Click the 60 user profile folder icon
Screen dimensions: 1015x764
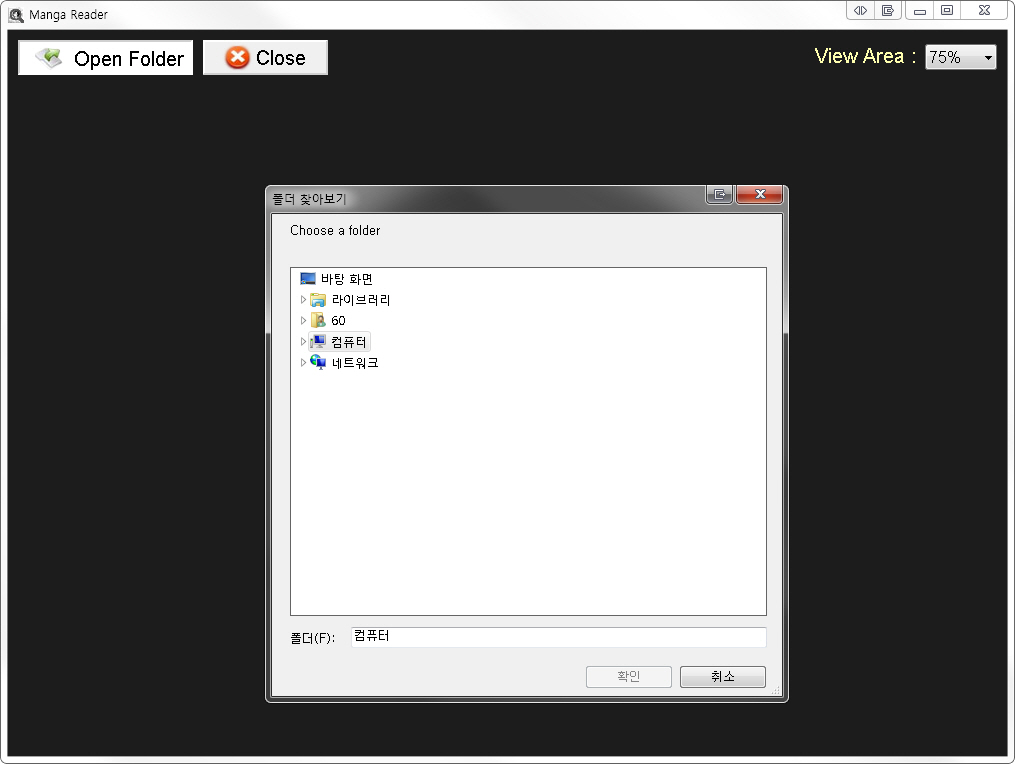coord(318,320)
